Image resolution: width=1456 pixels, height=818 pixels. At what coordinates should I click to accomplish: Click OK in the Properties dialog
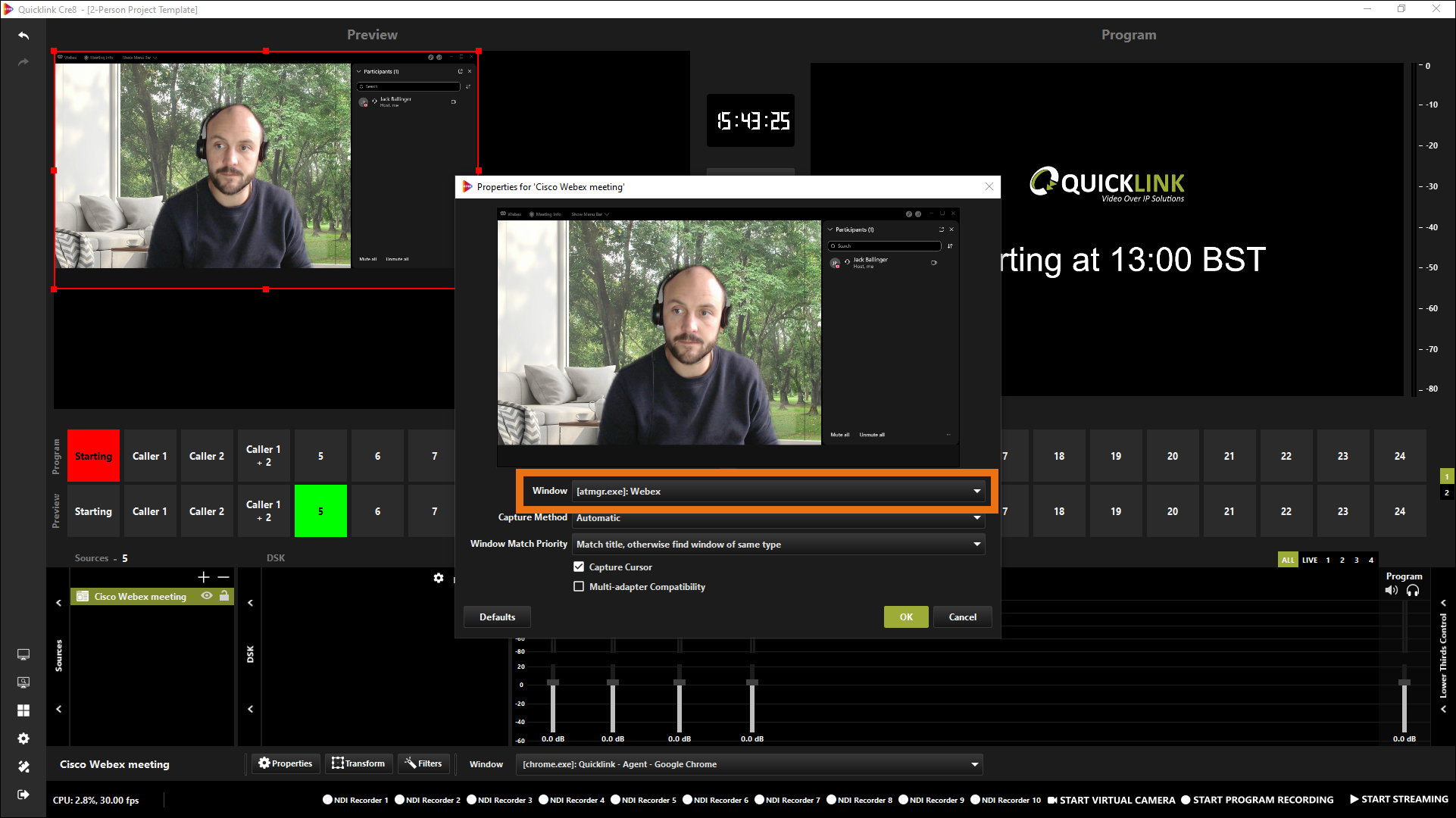click(x=906, y=617)
